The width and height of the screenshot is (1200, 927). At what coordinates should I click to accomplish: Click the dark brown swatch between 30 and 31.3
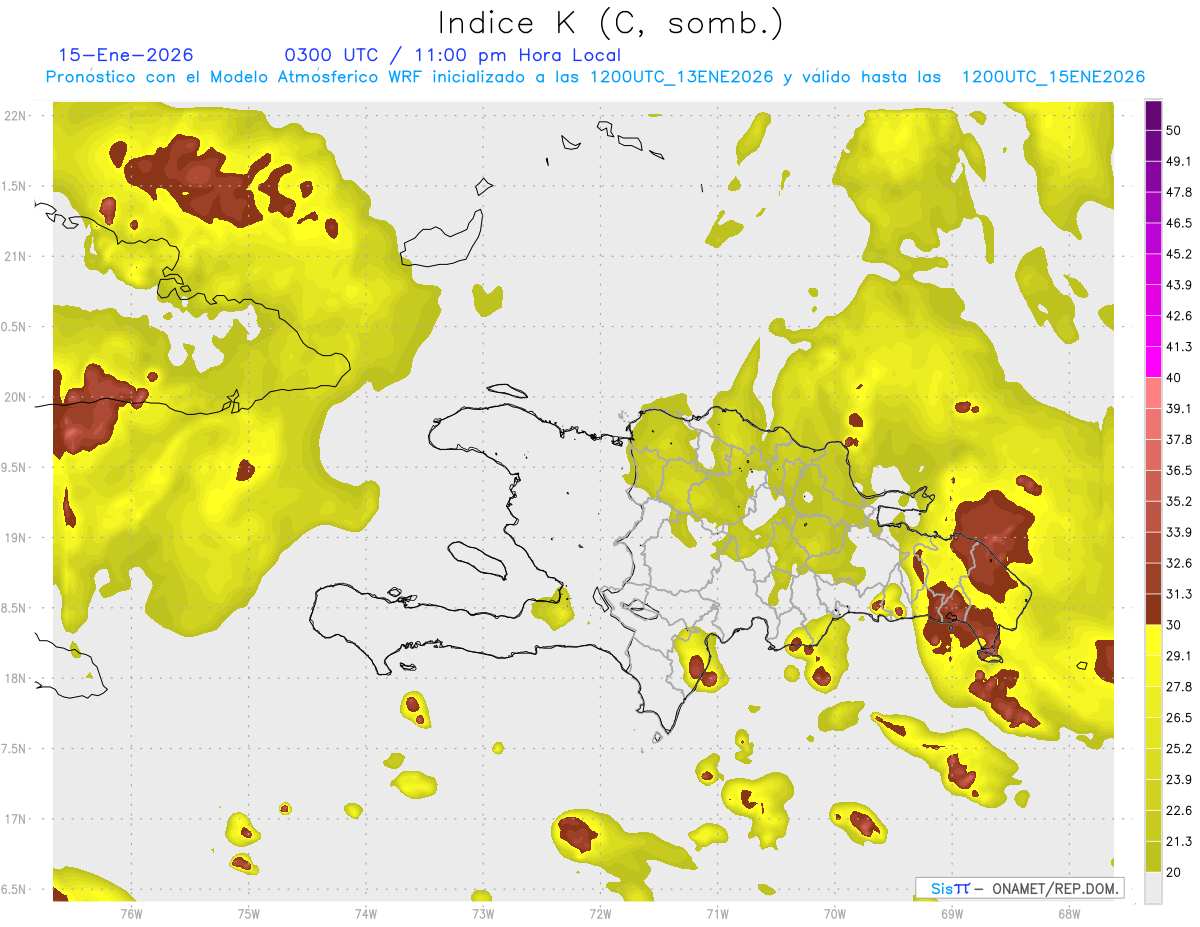tap(1154, 609)
